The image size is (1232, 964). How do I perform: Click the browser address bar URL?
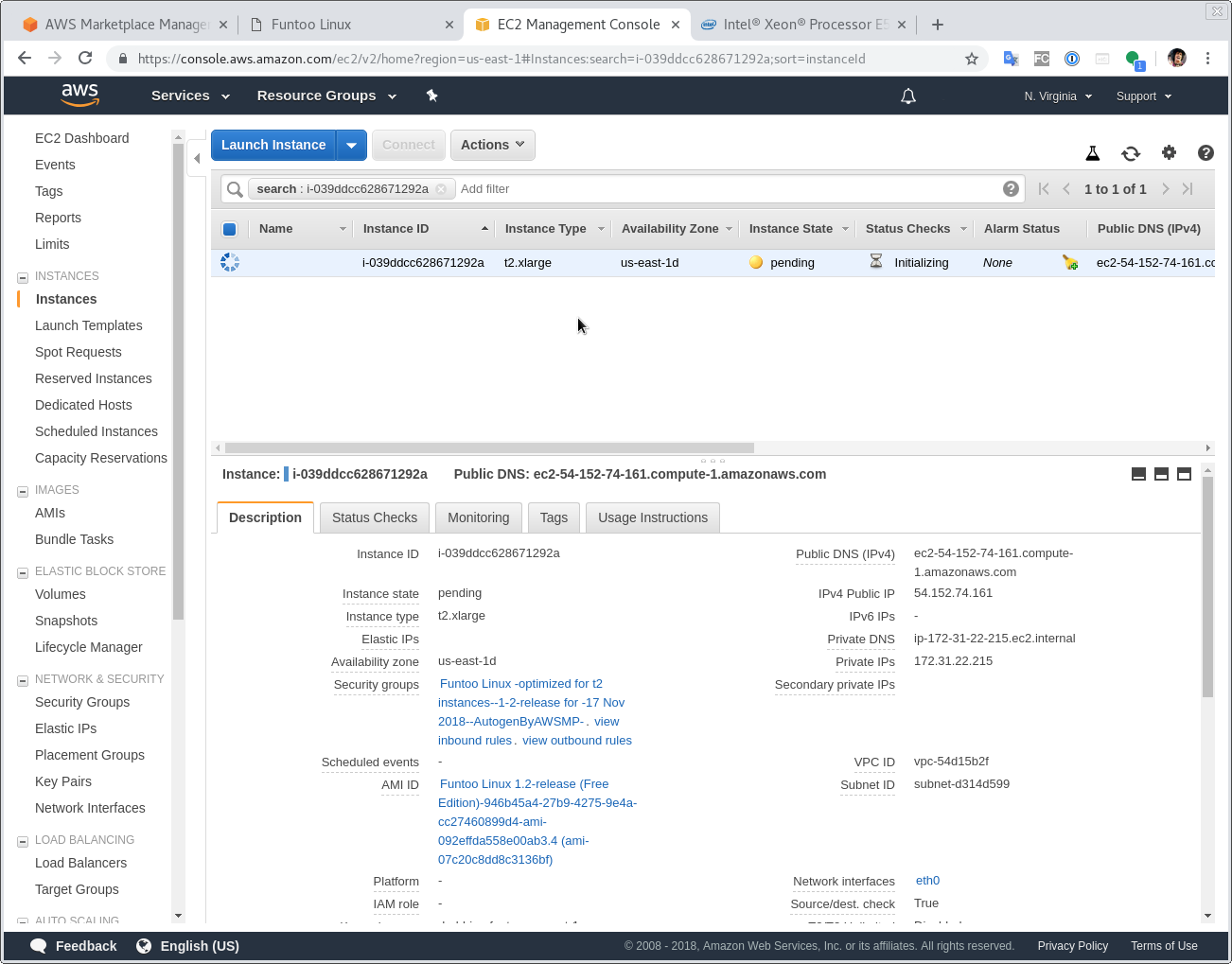(502, 59)
